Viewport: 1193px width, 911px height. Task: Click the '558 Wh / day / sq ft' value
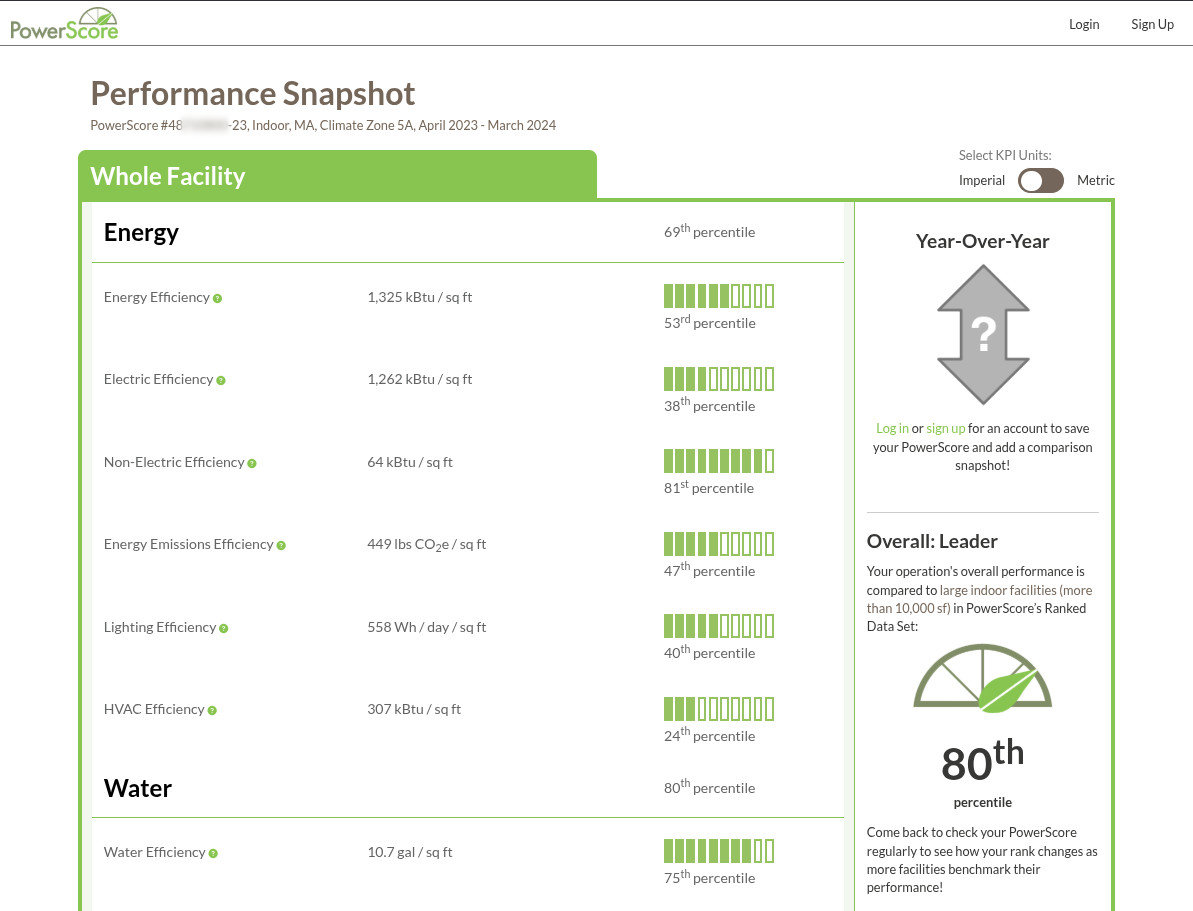coord(426,627)
